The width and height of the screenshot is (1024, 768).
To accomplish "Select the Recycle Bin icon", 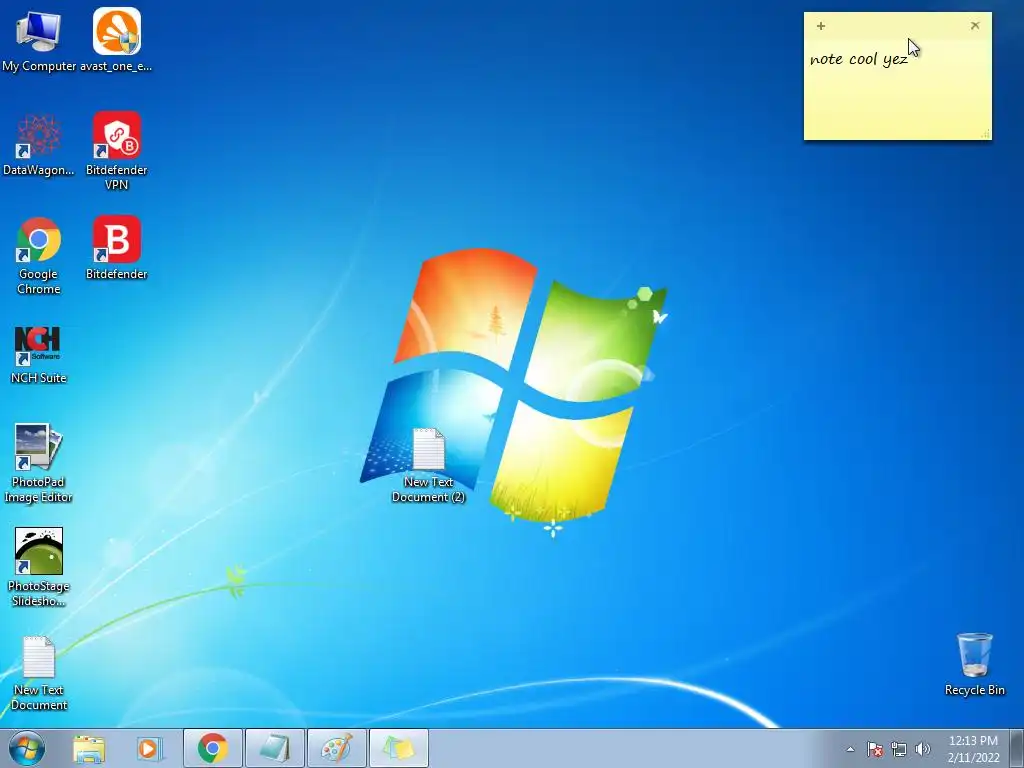I will coord(974,664).
